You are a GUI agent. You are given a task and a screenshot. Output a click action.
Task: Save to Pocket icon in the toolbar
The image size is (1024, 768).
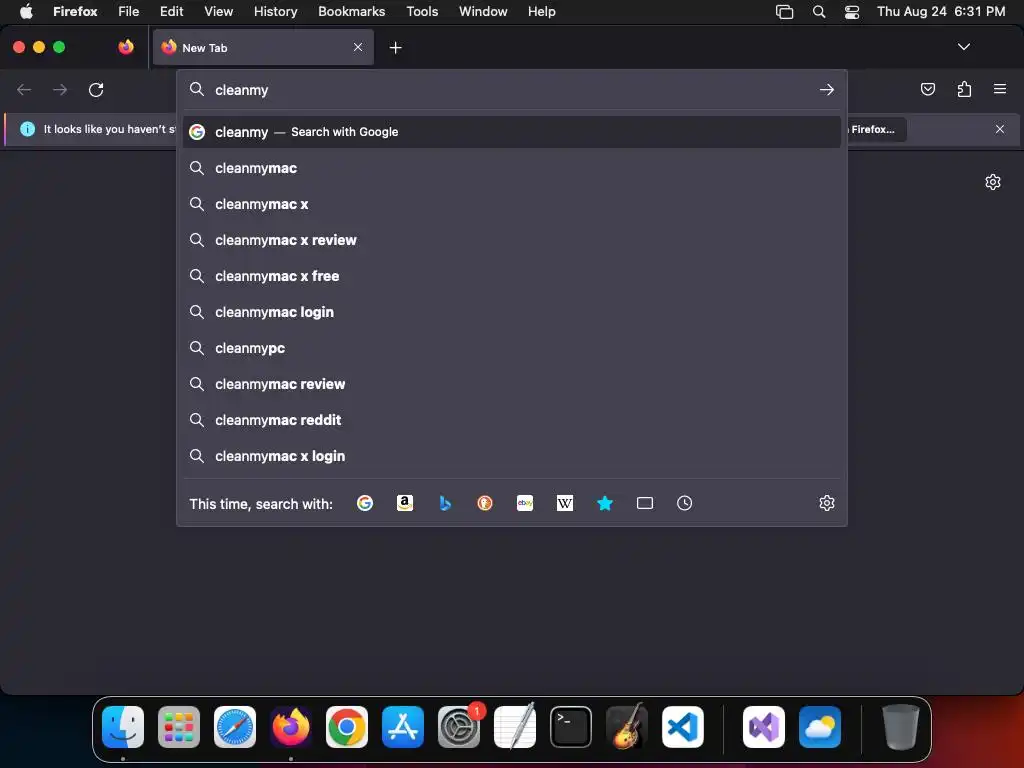(x=927, y=89)
